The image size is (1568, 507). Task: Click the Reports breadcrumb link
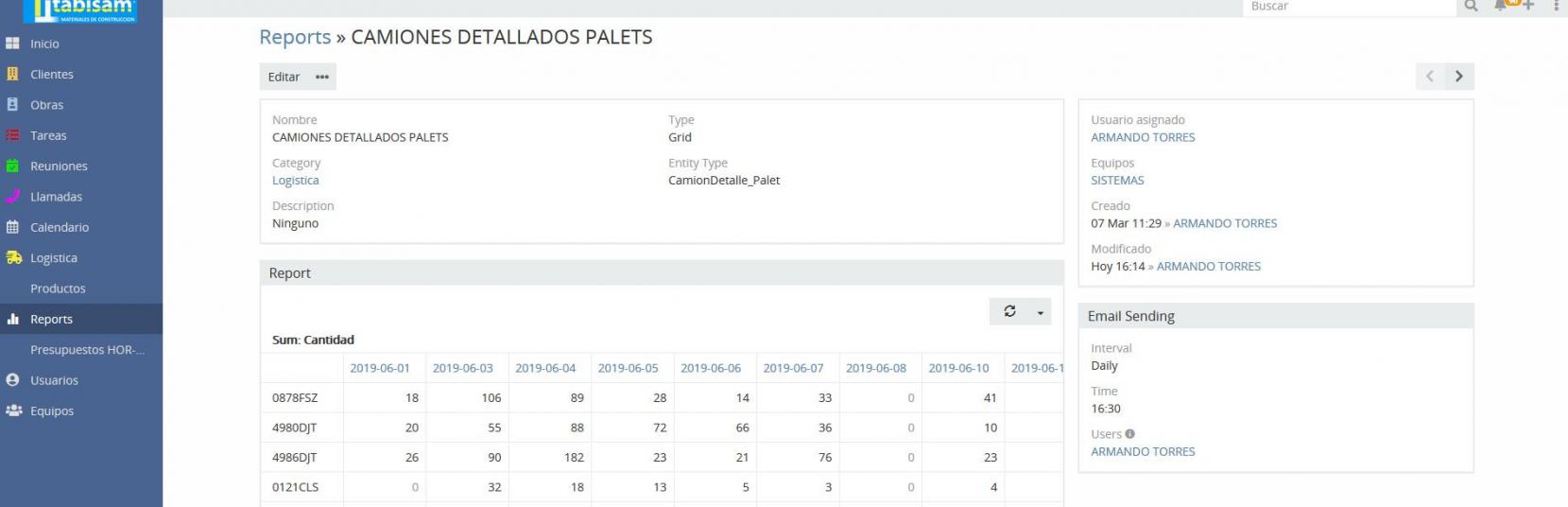pyautogui.click(x=295, y=37)
